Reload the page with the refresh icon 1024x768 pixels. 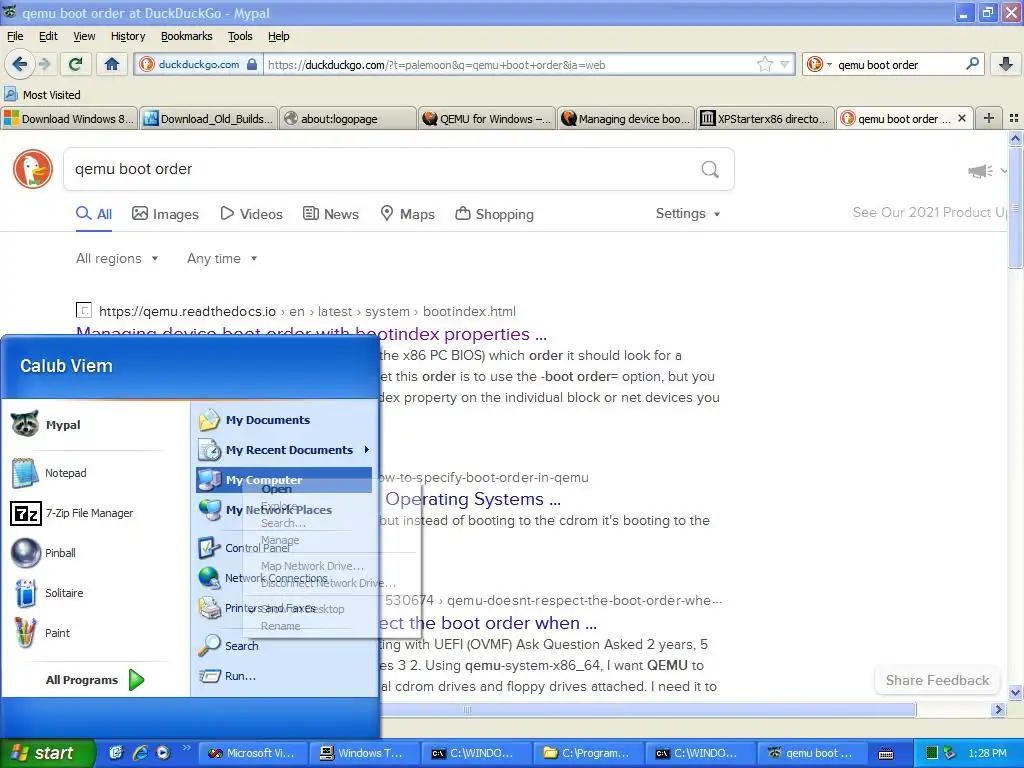[76, 64]
